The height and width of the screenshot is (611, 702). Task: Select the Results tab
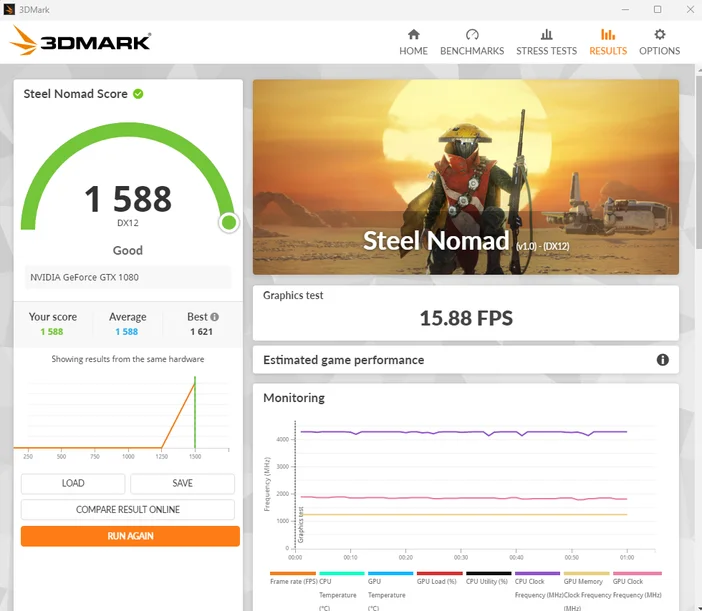[x=608, y=42]
